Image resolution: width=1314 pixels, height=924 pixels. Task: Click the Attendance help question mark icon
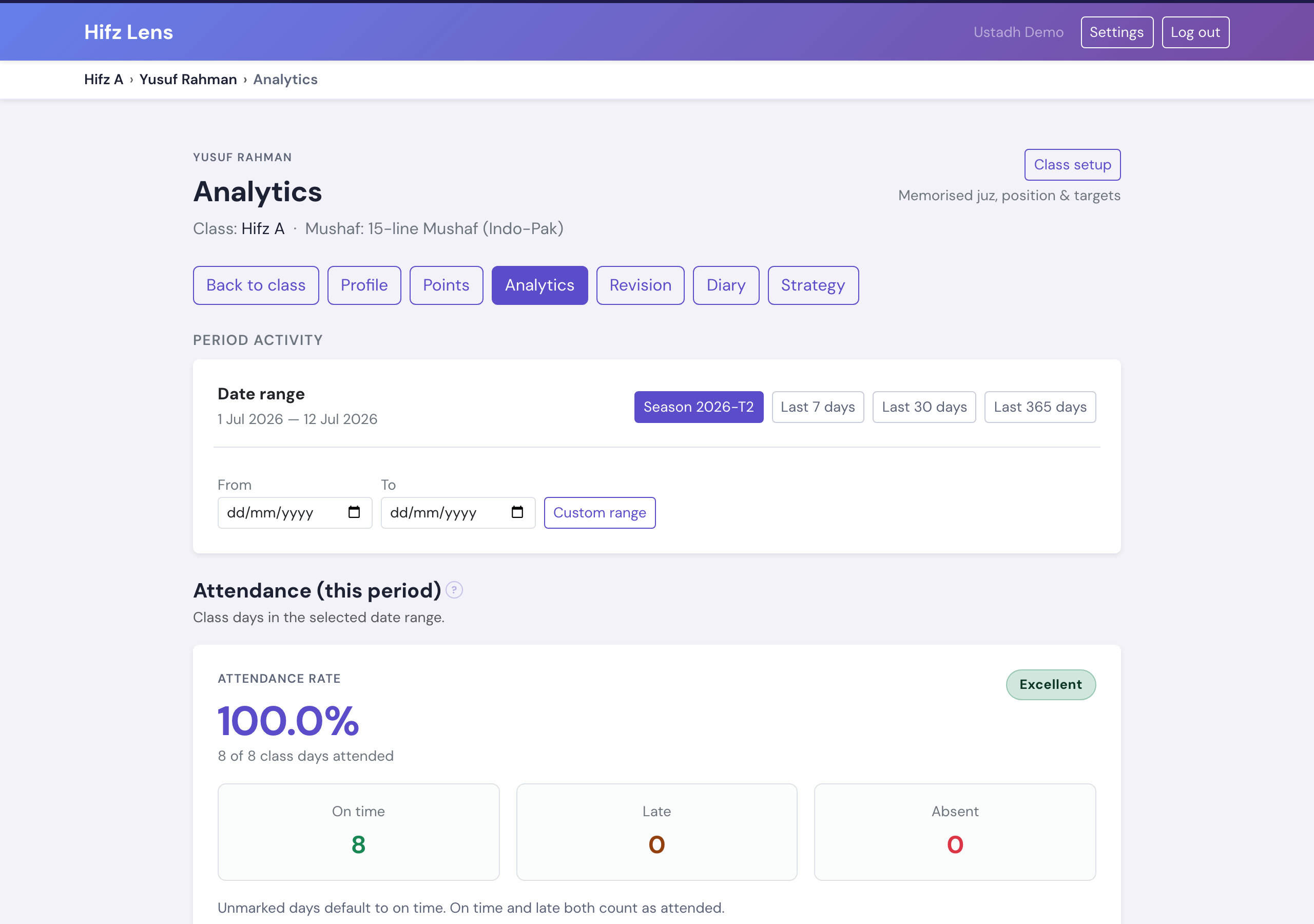click(454, 590)
